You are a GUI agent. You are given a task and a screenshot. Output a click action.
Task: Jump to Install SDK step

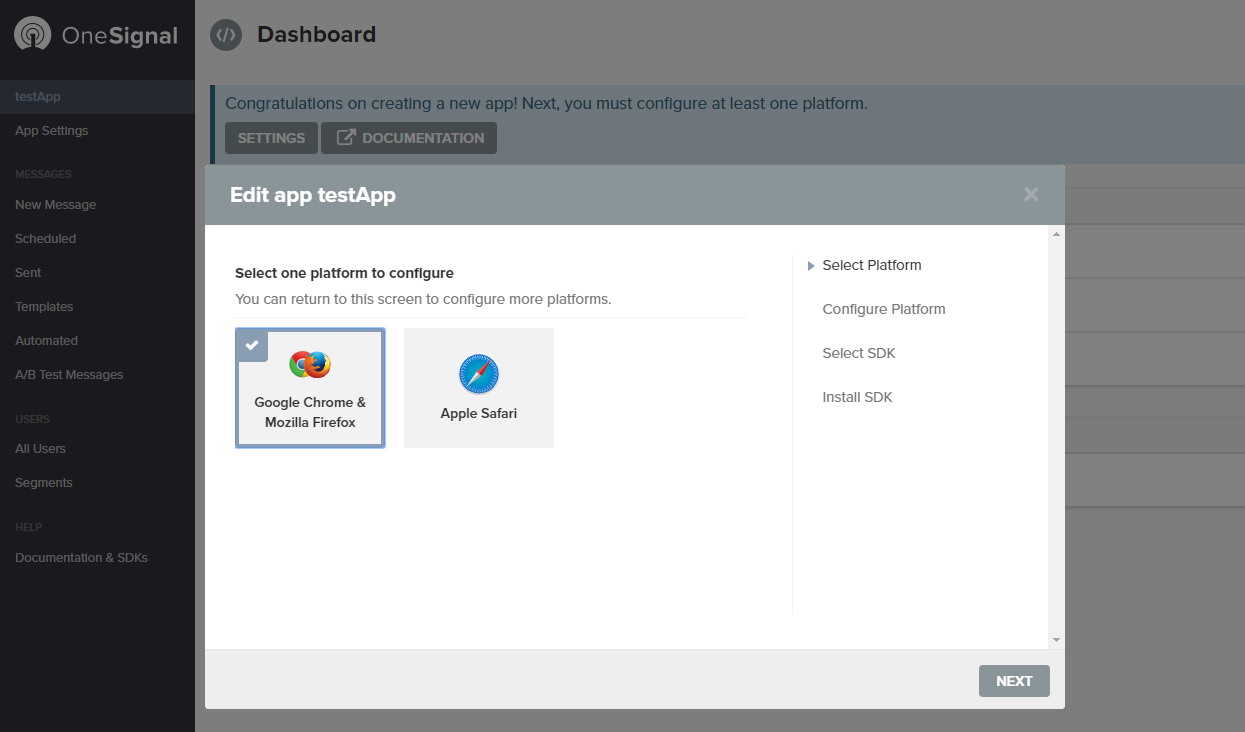coord(857,397)
